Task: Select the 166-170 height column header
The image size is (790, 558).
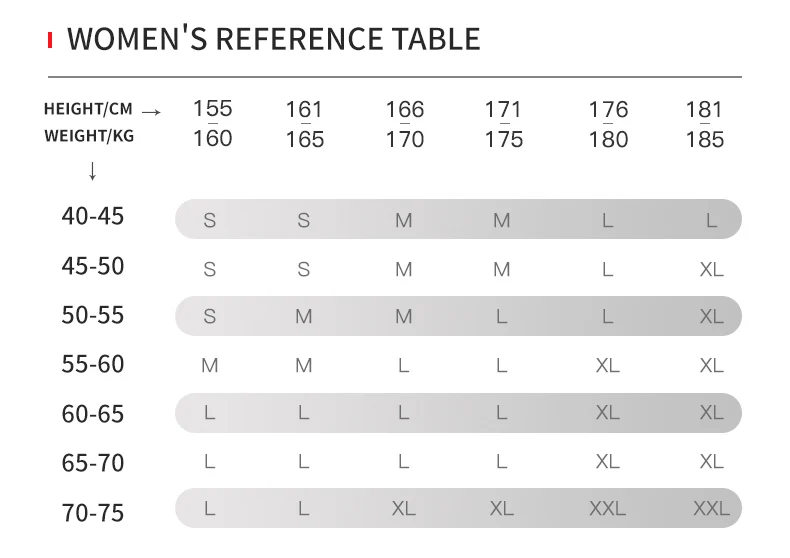Action: point(405,124)
